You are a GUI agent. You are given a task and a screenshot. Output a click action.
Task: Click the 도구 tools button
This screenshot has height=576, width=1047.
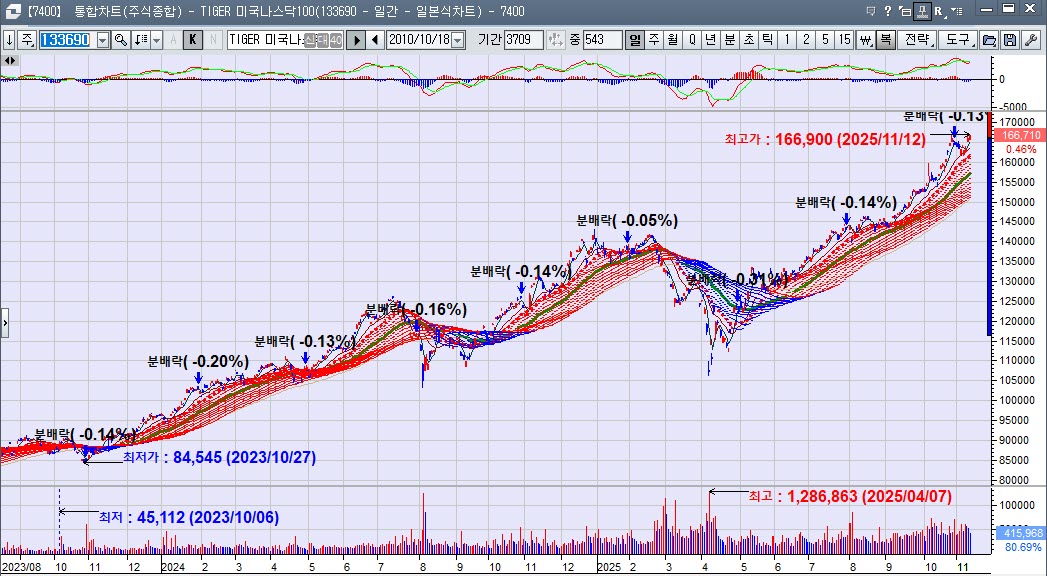(x=958, y=40)
